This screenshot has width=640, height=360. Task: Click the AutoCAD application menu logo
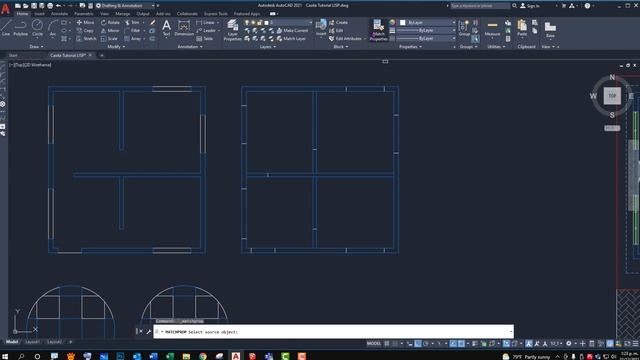pos(5,9)
